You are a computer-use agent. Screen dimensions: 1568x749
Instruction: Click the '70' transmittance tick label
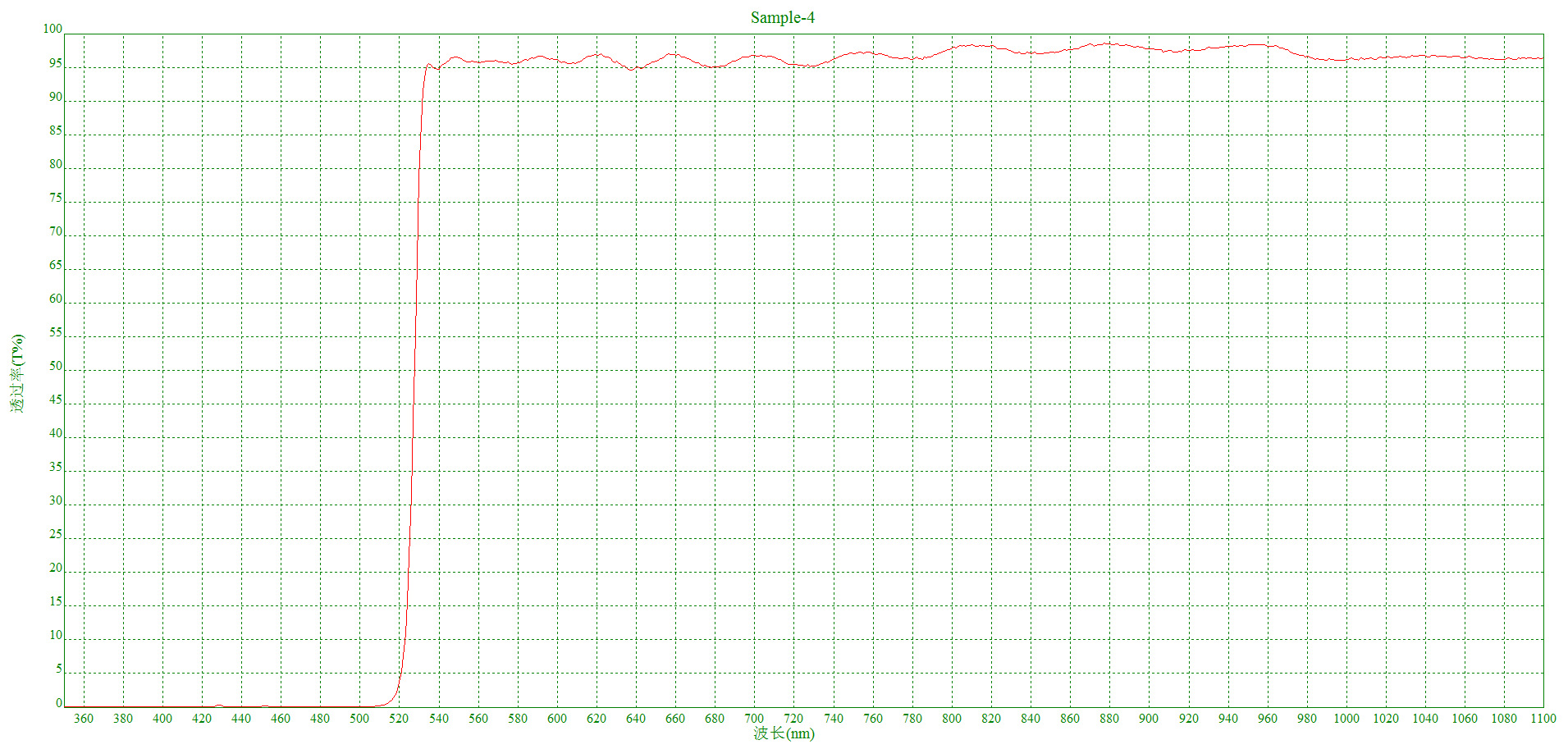point(56,231)
